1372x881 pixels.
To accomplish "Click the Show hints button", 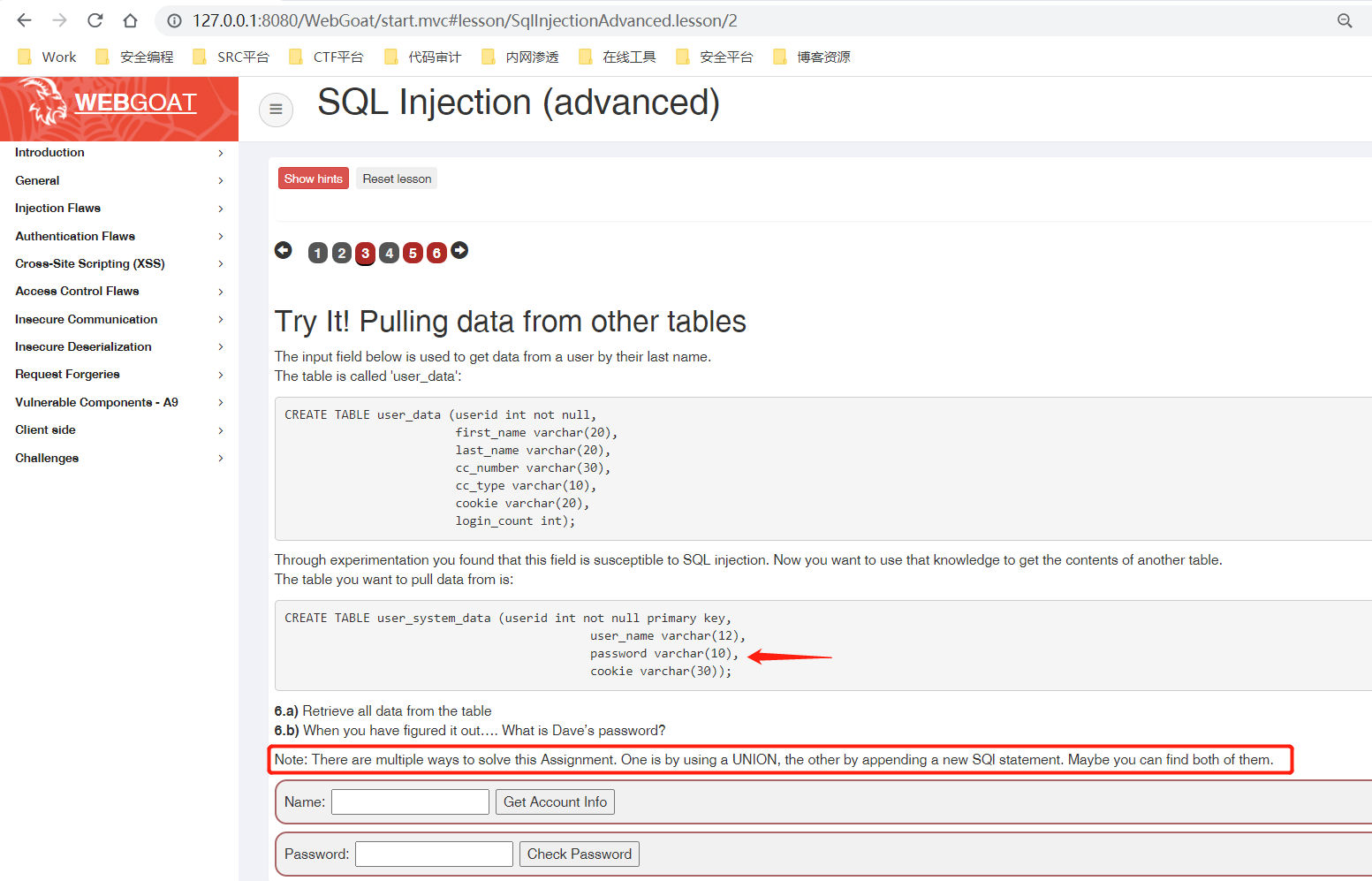I will pyautogui.click(x=313, y=178).
